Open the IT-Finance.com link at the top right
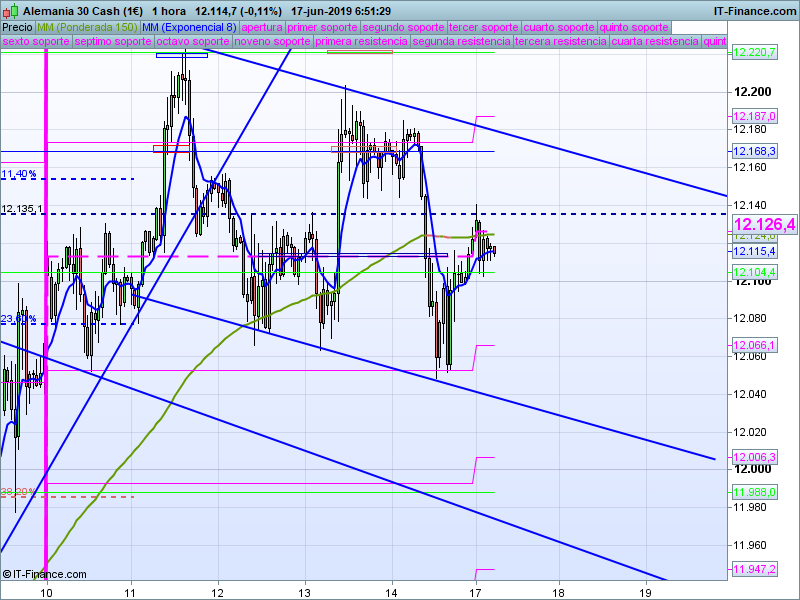Image resolution: width=800 pixels, height=600 pixels. (754, 11)
